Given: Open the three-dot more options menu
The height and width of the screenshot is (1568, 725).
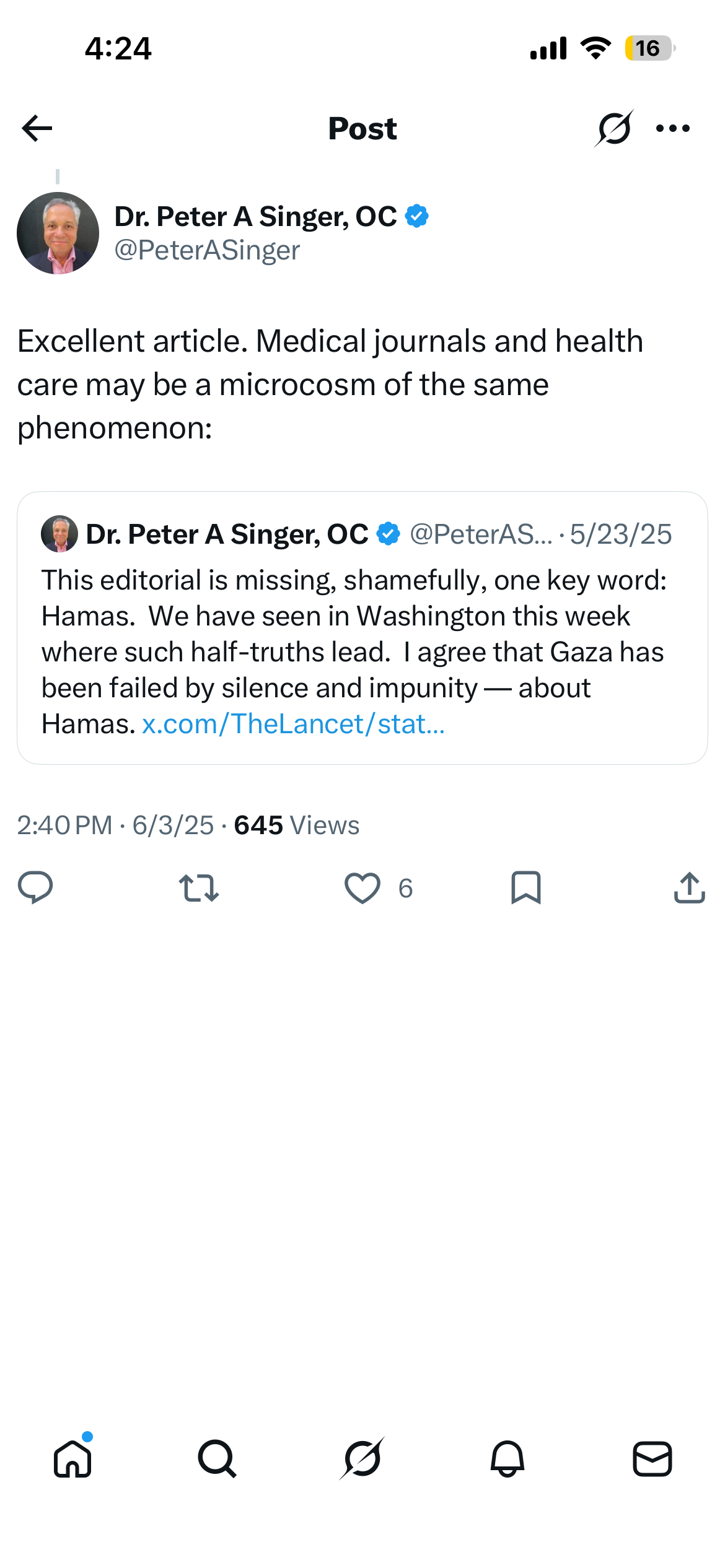Looking at the screenshot, I should click(x=673, y=128).
